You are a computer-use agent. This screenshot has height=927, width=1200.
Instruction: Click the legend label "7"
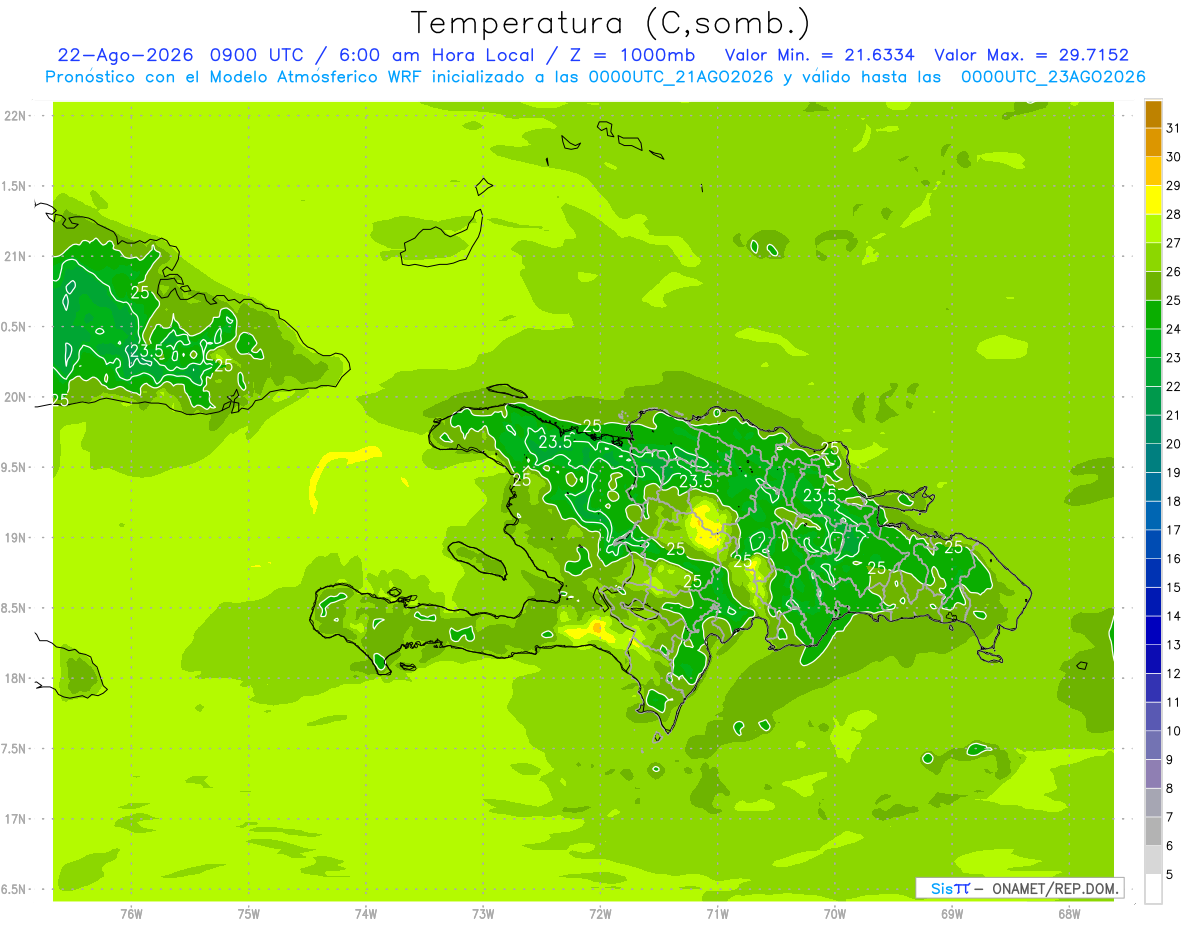pyautogui.click(x=1170, y=817)
